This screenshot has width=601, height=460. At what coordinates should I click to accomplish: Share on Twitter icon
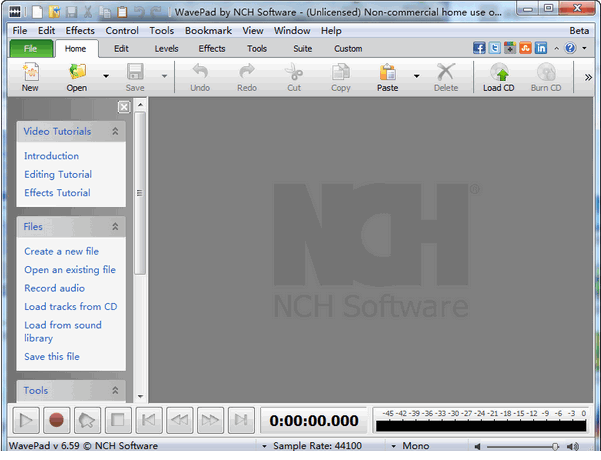(494, 48)
